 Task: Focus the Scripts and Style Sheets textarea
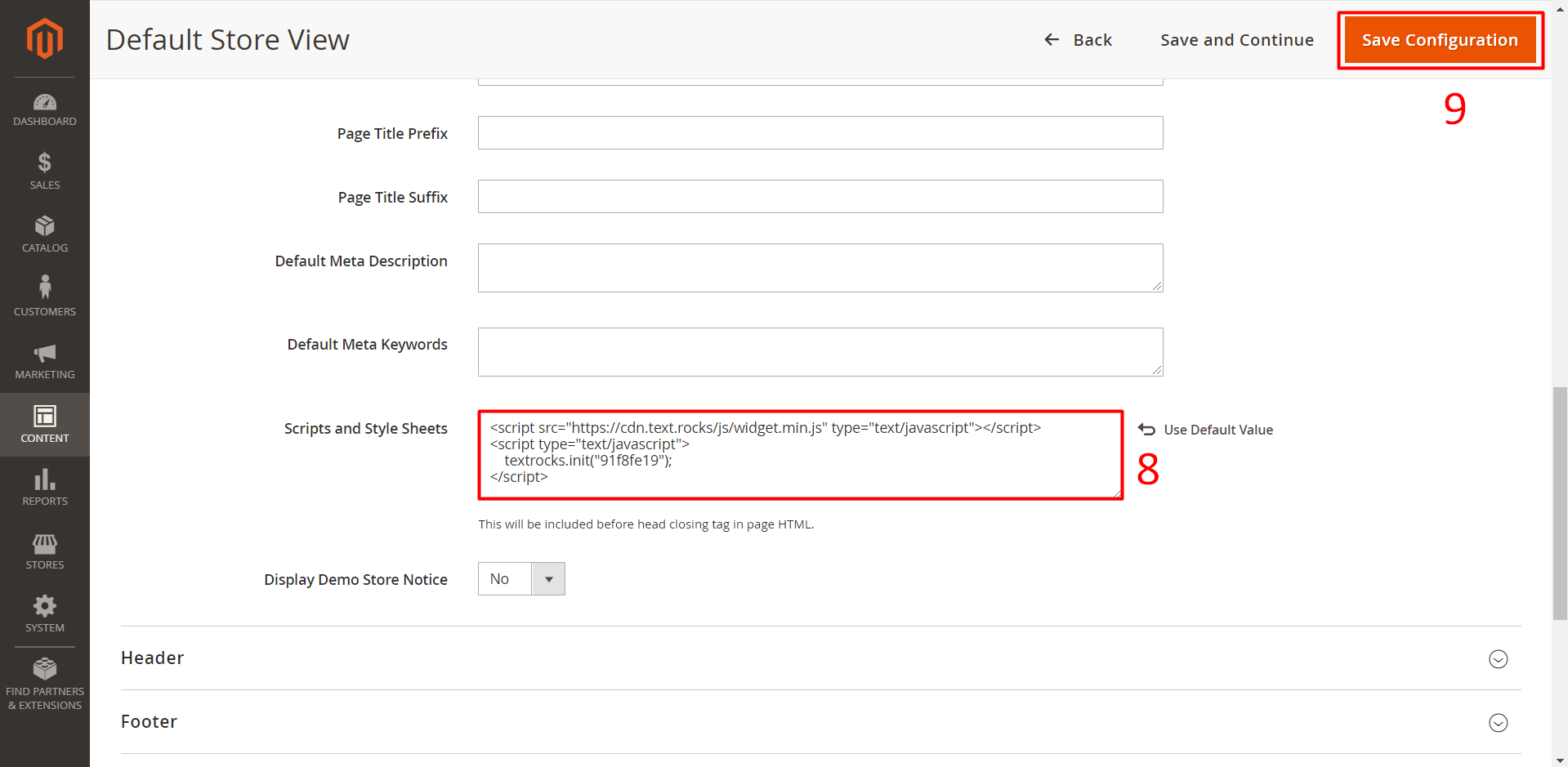[801, 455]
